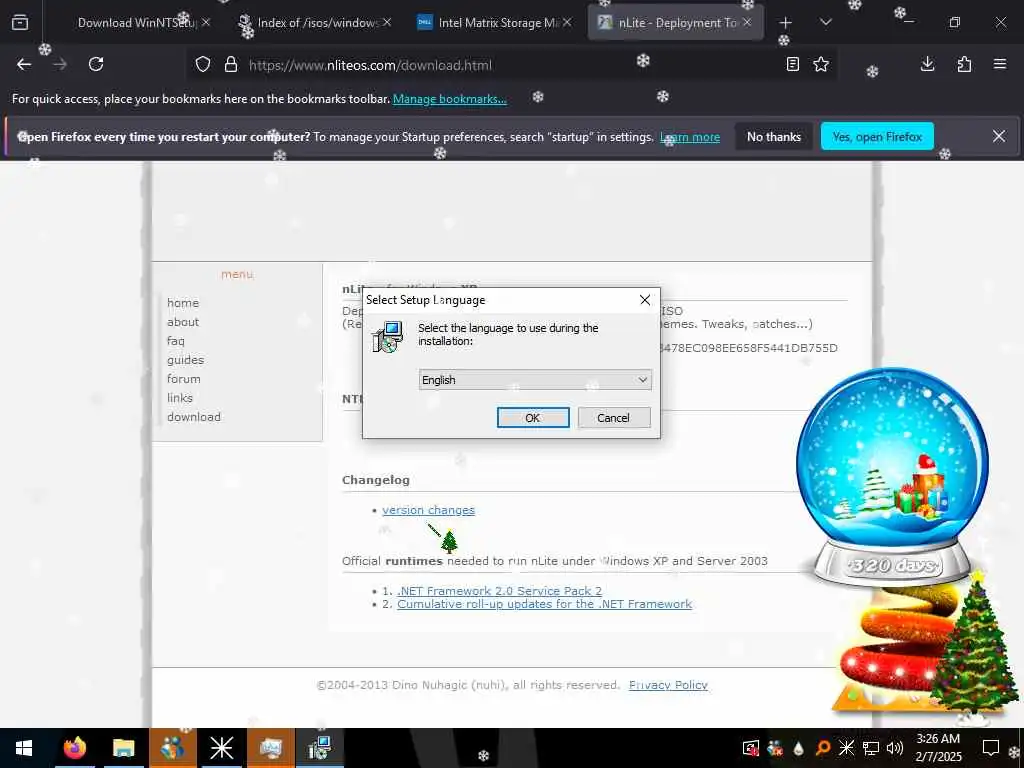Open the forum menu link

pyautogui.click(x=184, y=378)
